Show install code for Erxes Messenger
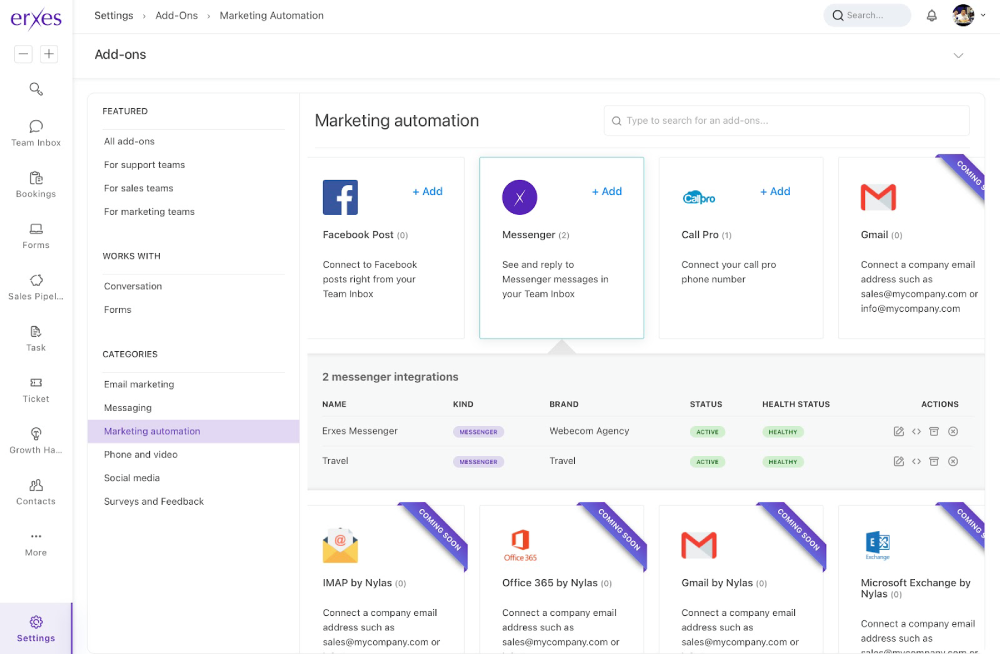Screen dimensions: 1000x654 (x=916, y=431)
